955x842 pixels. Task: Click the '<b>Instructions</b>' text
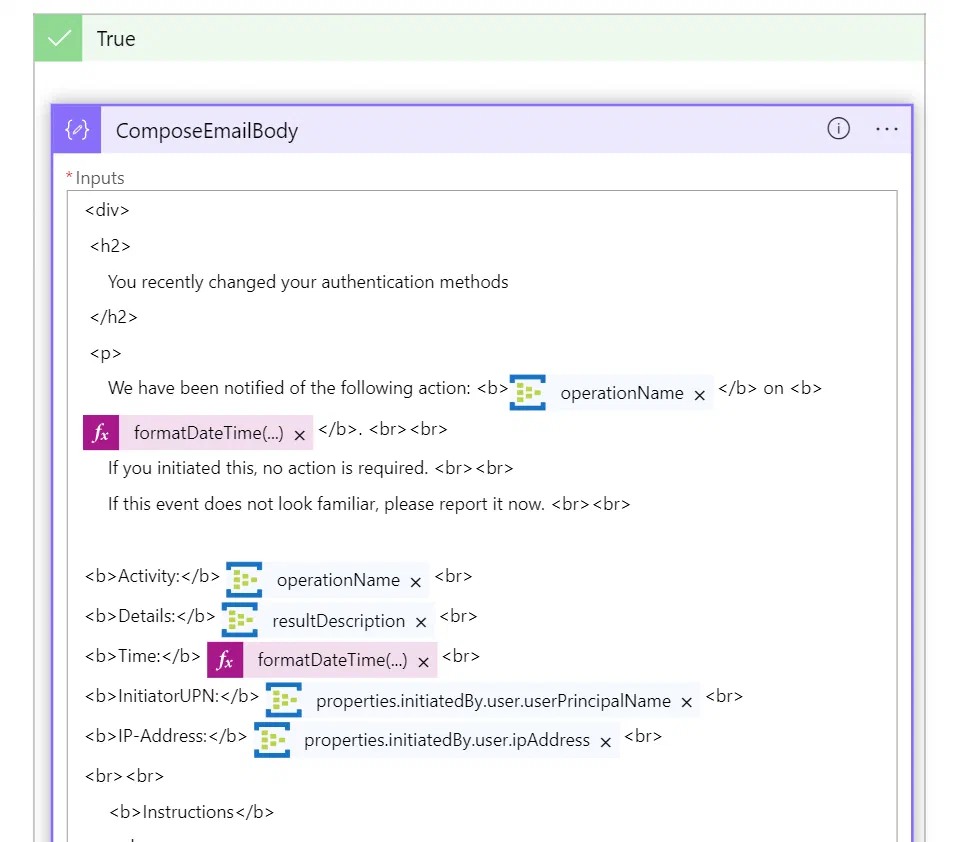click(192, 812)
